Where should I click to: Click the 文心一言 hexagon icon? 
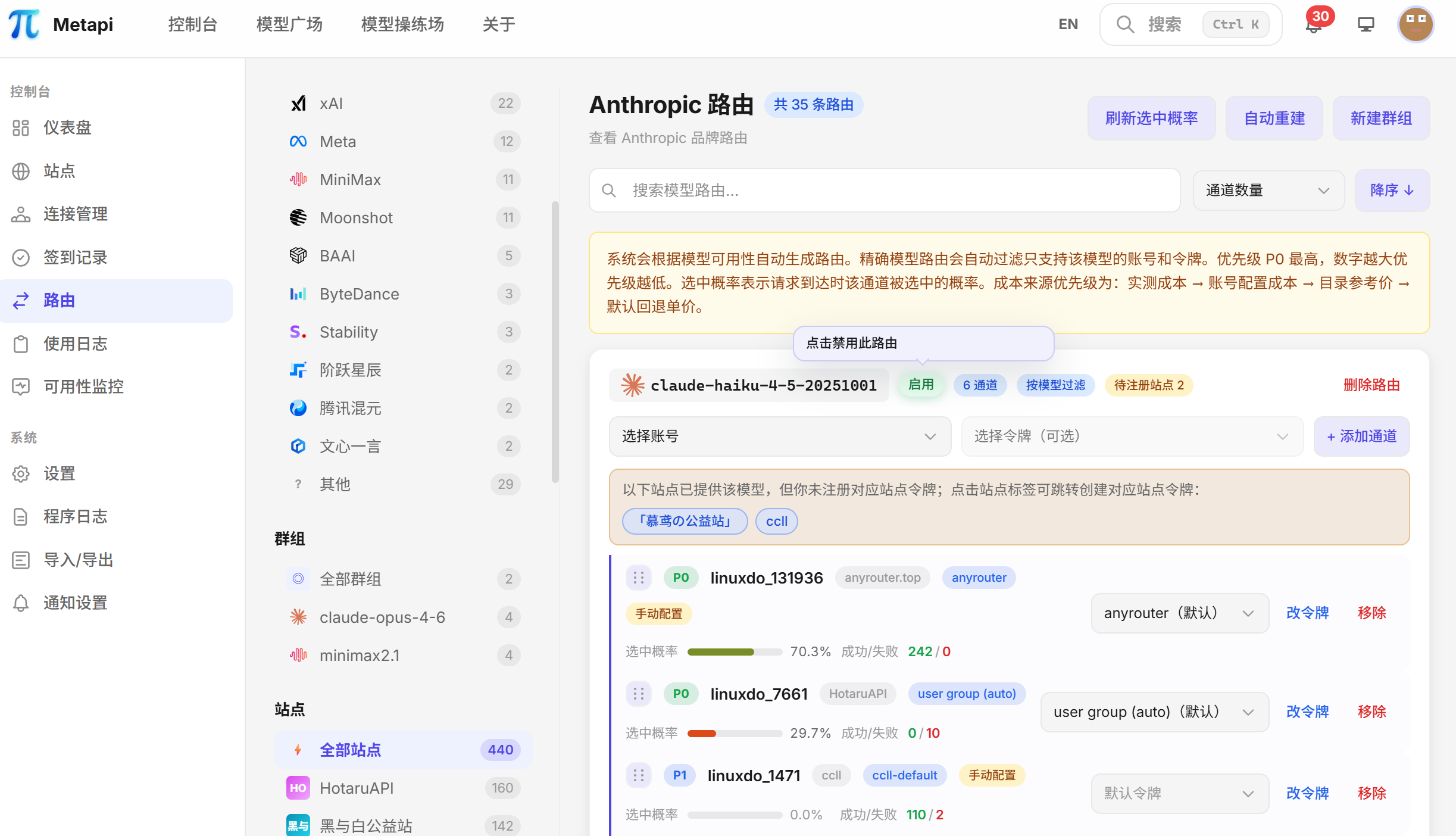298,447
